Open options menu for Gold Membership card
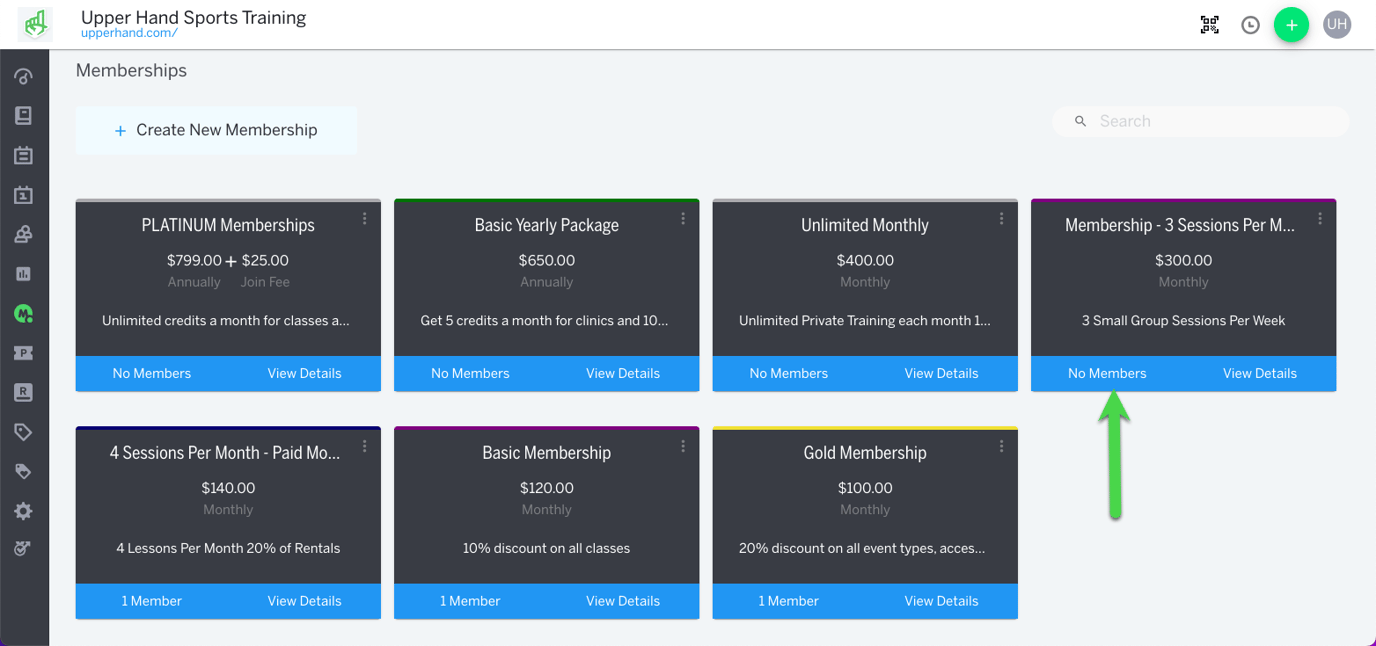The height and width of the screenshot is (646, 1376). pyautogui.click(x=1001, y=447)
